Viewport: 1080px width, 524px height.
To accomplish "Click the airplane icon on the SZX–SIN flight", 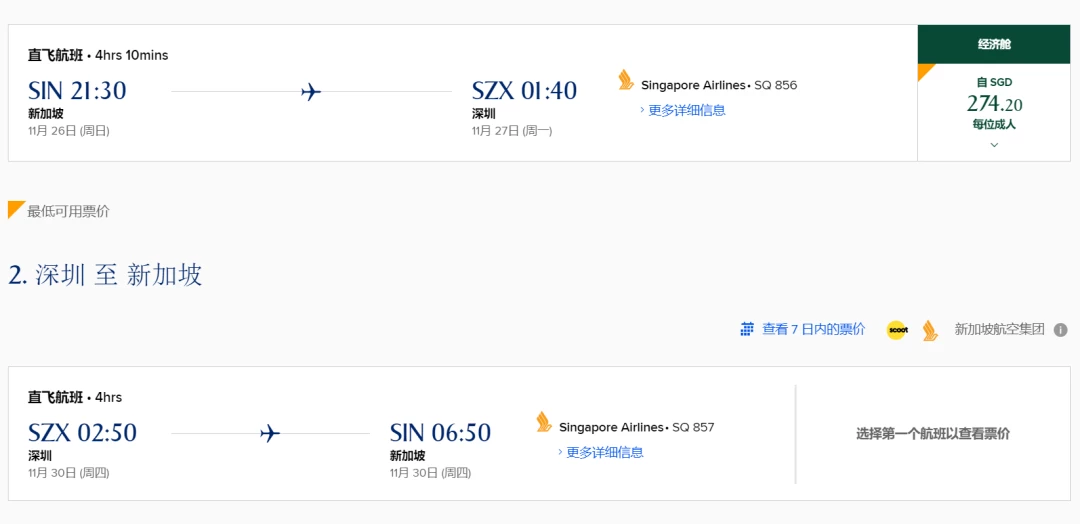I will coord(270,433).
